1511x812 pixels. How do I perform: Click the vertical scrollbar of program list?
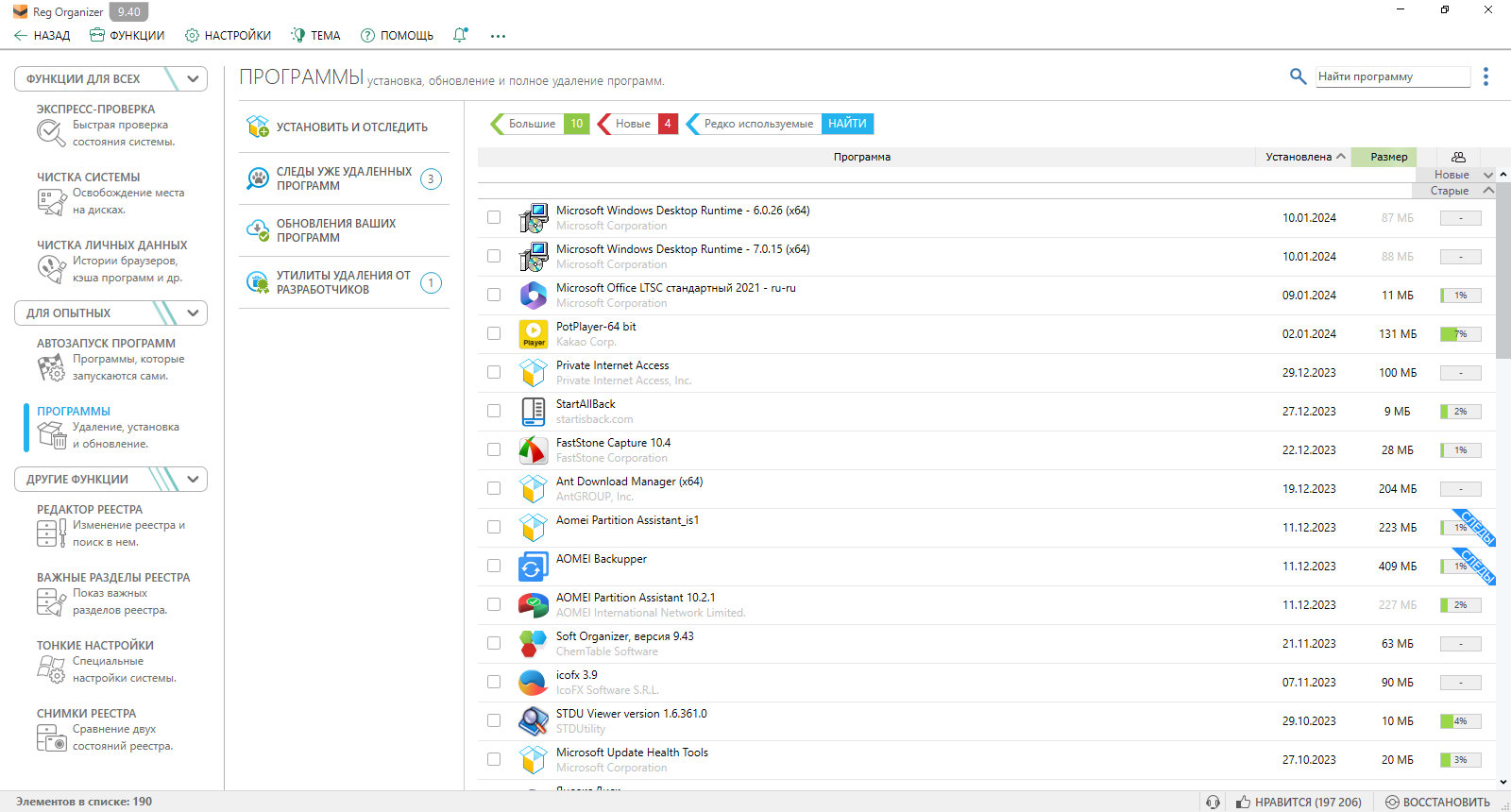(x=1503, y=271)
